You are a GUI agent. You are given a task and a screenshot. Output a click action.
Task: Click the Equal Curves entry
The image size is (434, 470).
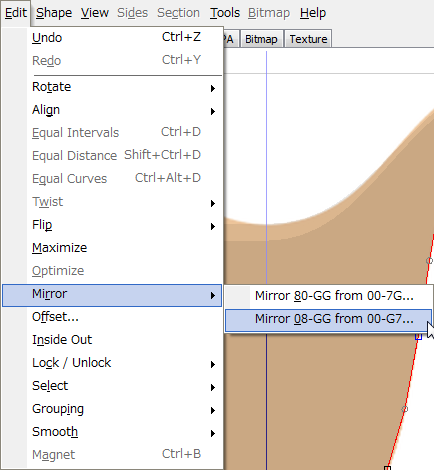[x=112, y=179]
